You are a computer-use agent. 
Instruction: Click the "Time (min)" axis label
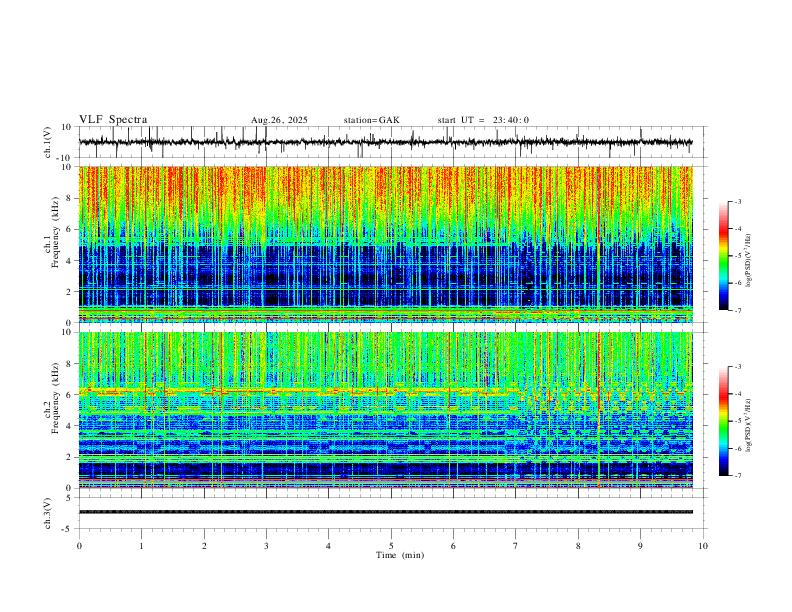point(400,555)
